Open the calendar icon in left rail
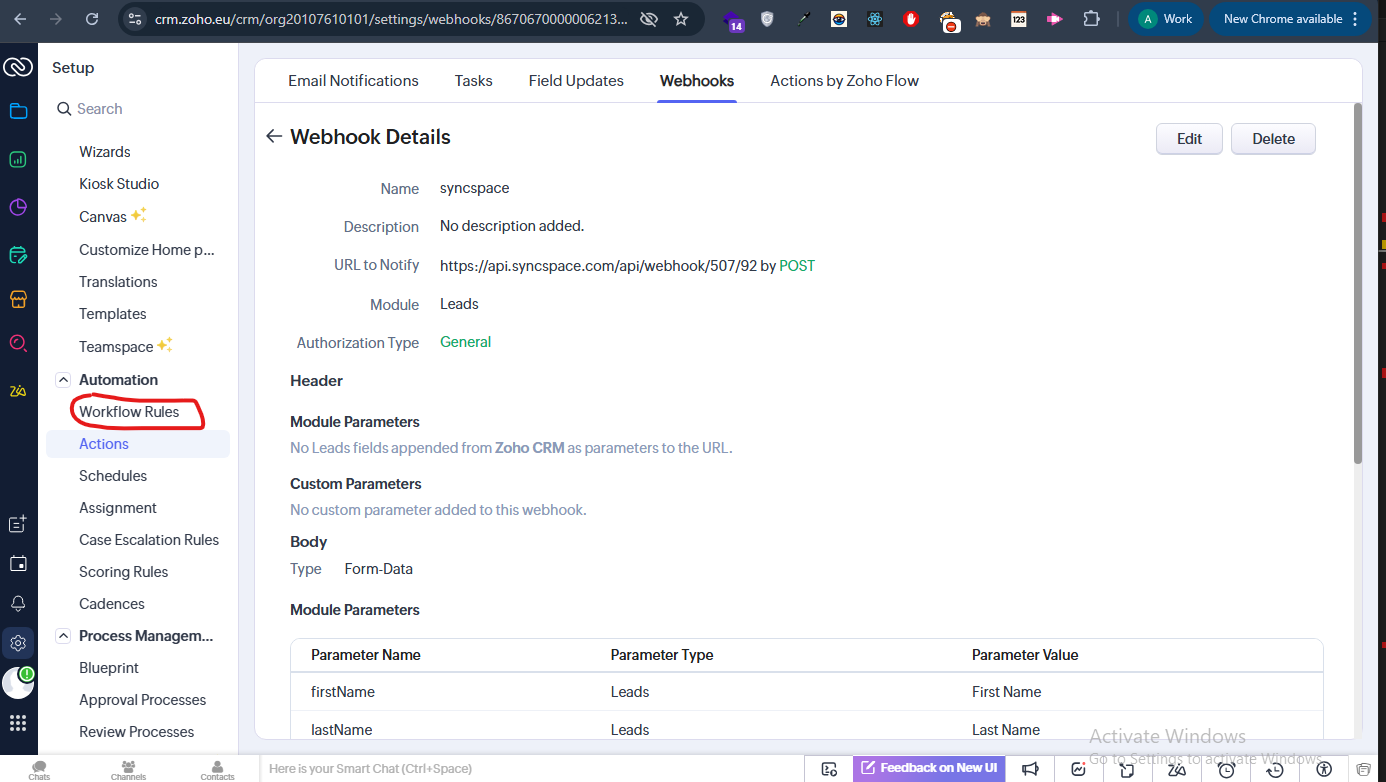 coord(18,564)
